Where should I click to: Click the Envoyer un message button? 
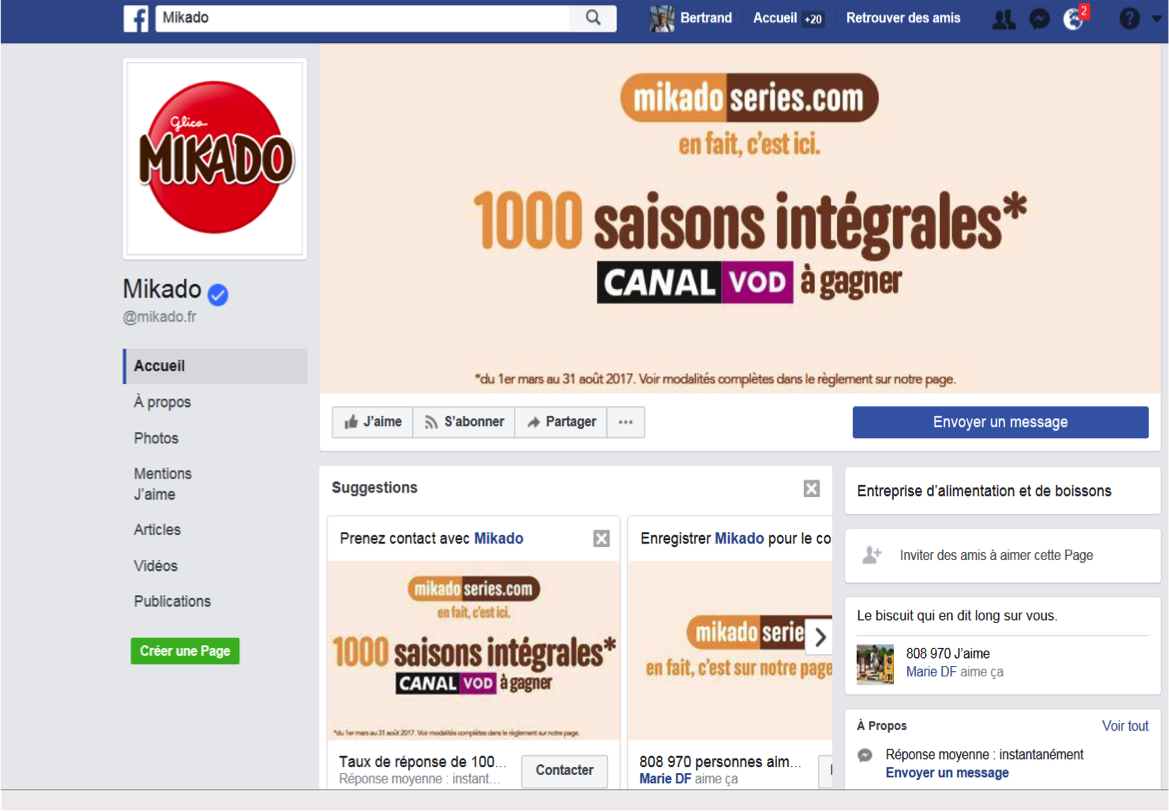coord(1001,422)
